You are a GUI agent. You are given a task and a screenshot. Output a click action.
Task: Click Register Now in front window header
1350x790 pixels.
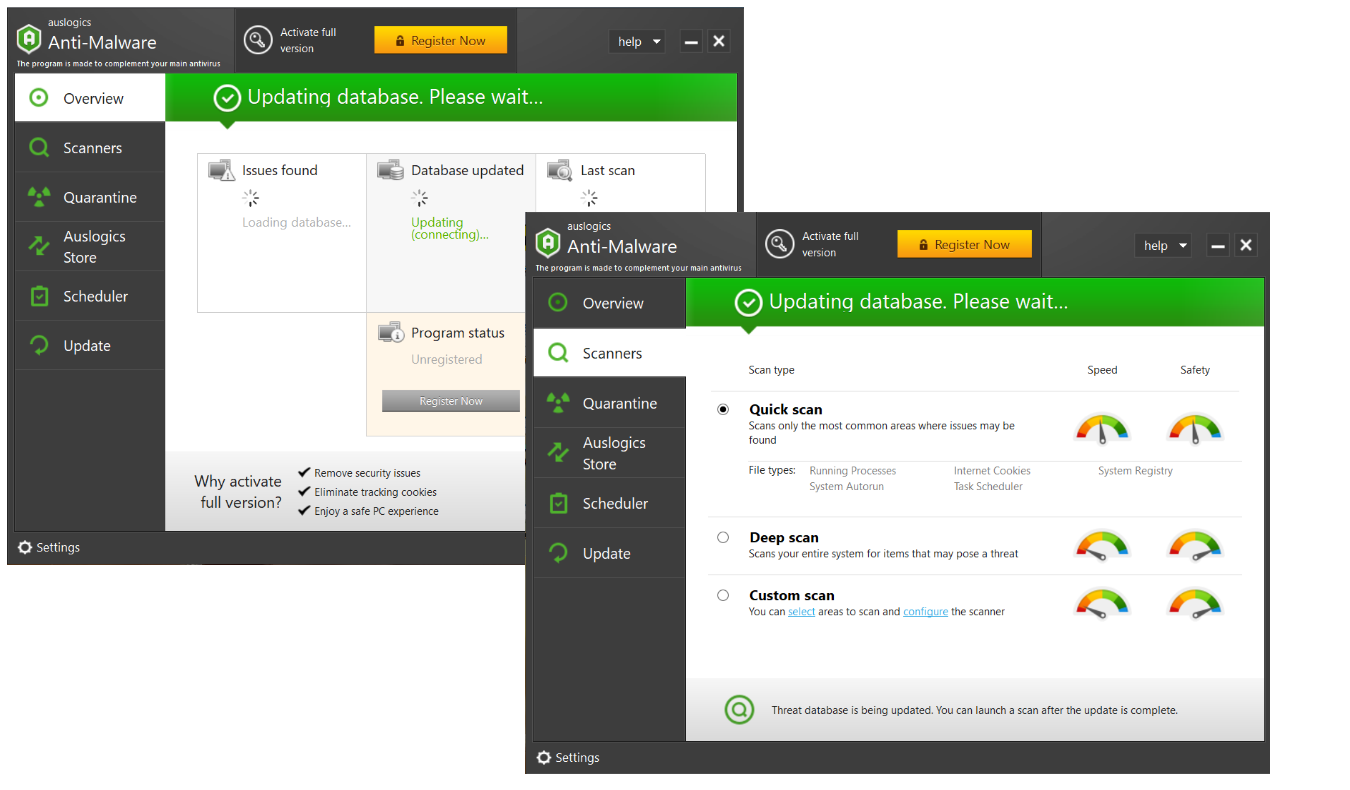click(x=964, y=244)
